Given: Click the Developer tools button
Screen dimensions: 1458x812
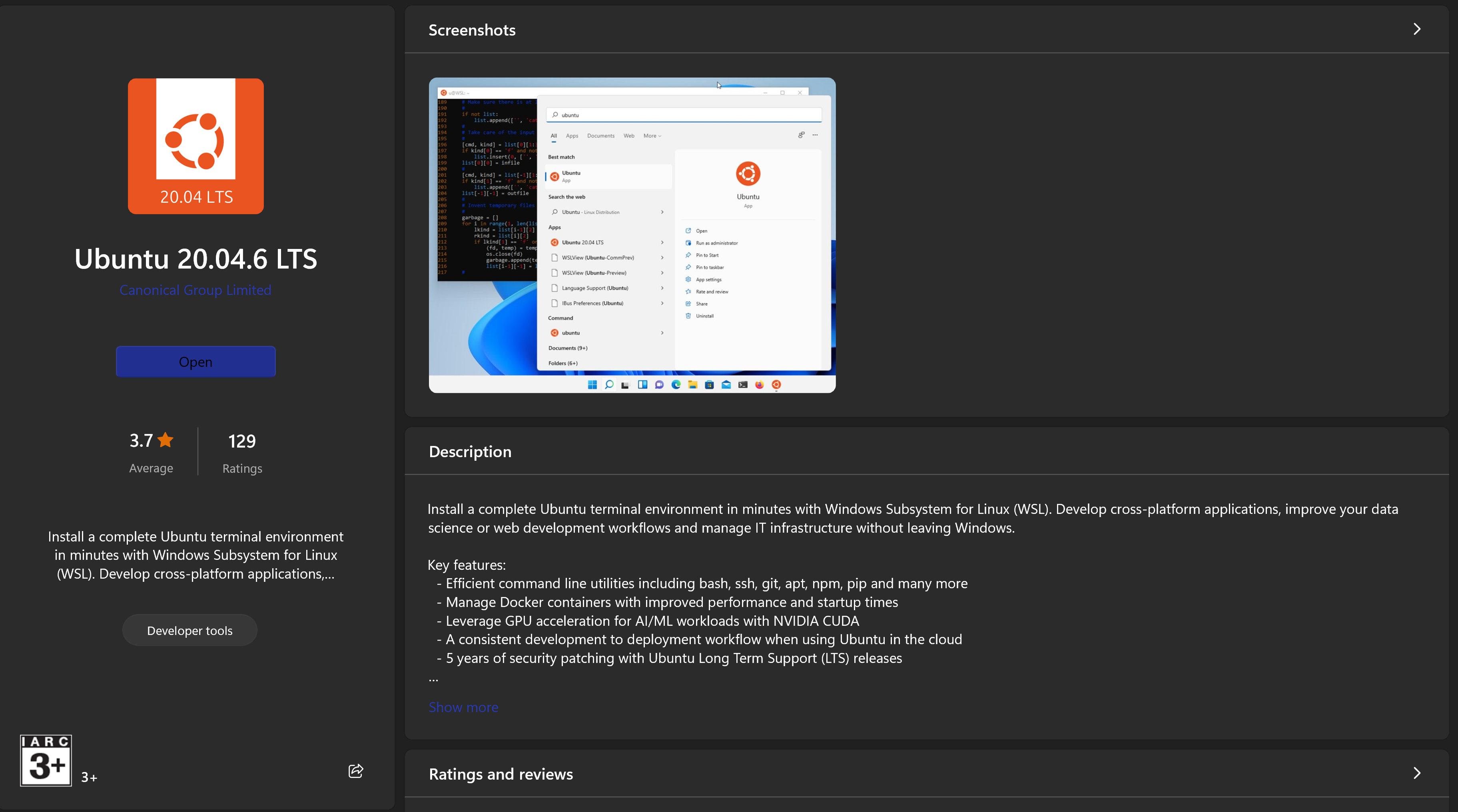Looking at the screenshot, I should pyautogui.click(x=189, y=630).
